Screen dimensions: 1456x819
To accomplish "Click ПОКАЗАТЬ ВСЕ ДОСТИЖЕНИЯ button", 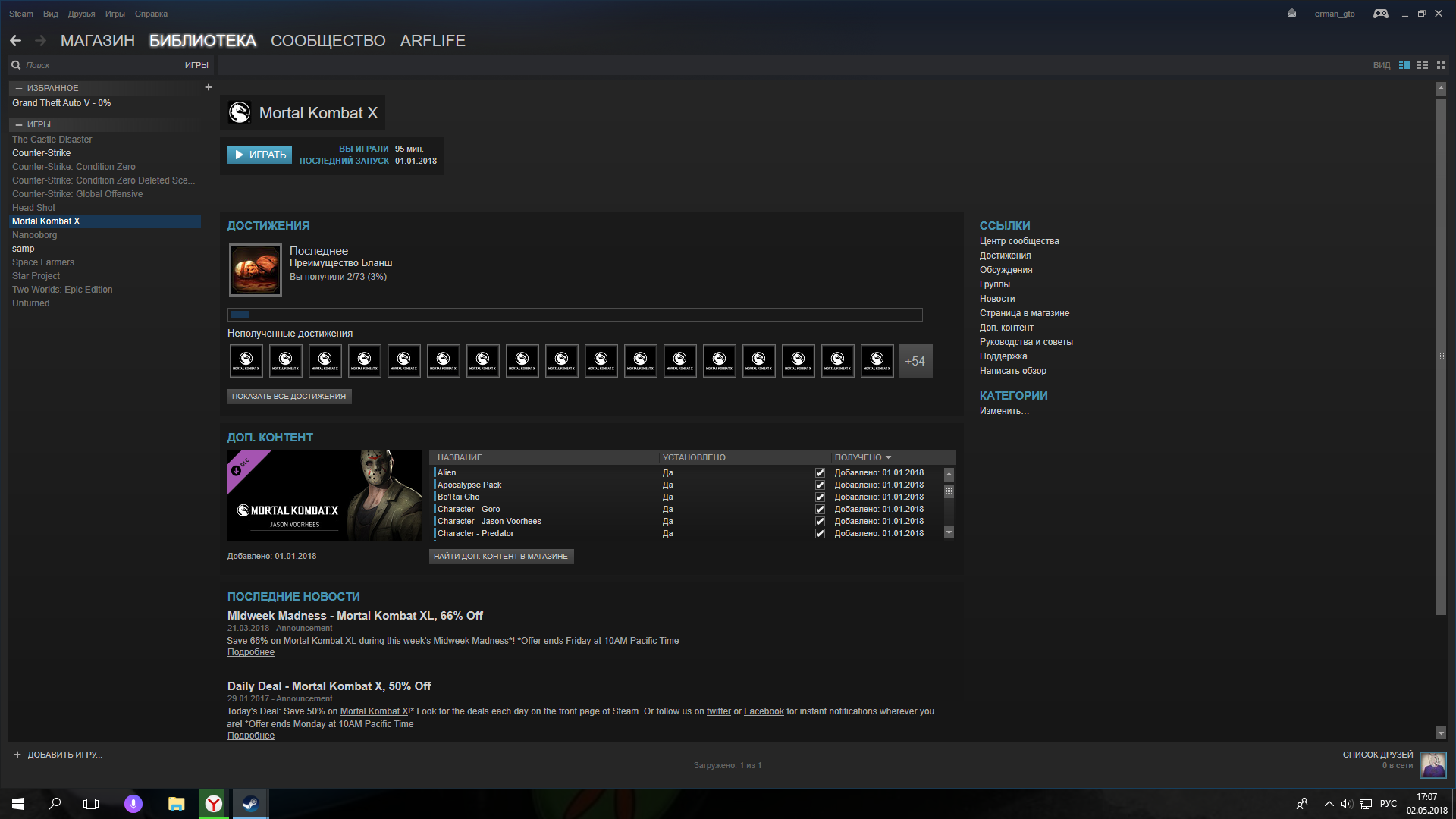I will click(289, 396).
